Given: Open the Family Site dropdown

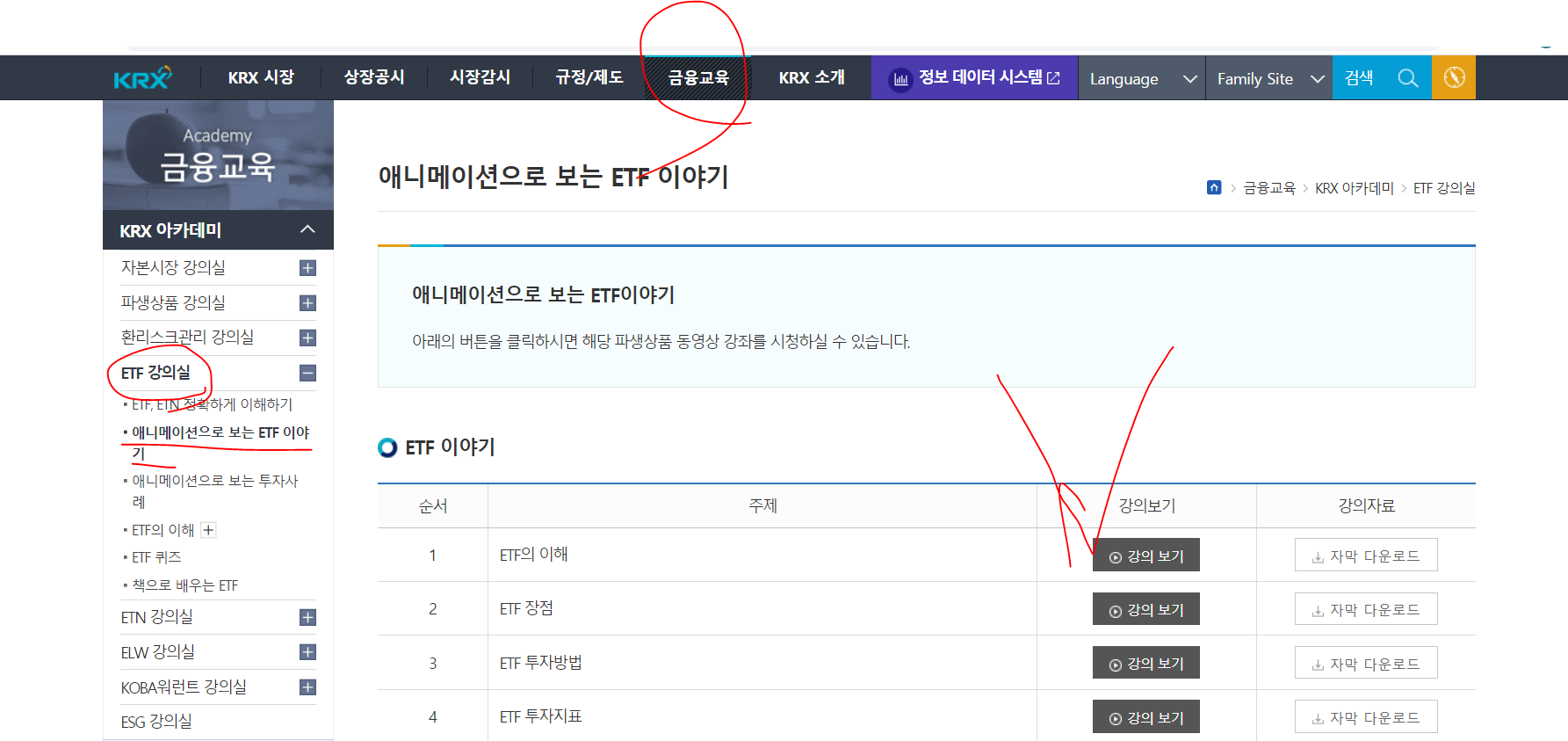Looking at the screenshot, I should coord(1269,78).
